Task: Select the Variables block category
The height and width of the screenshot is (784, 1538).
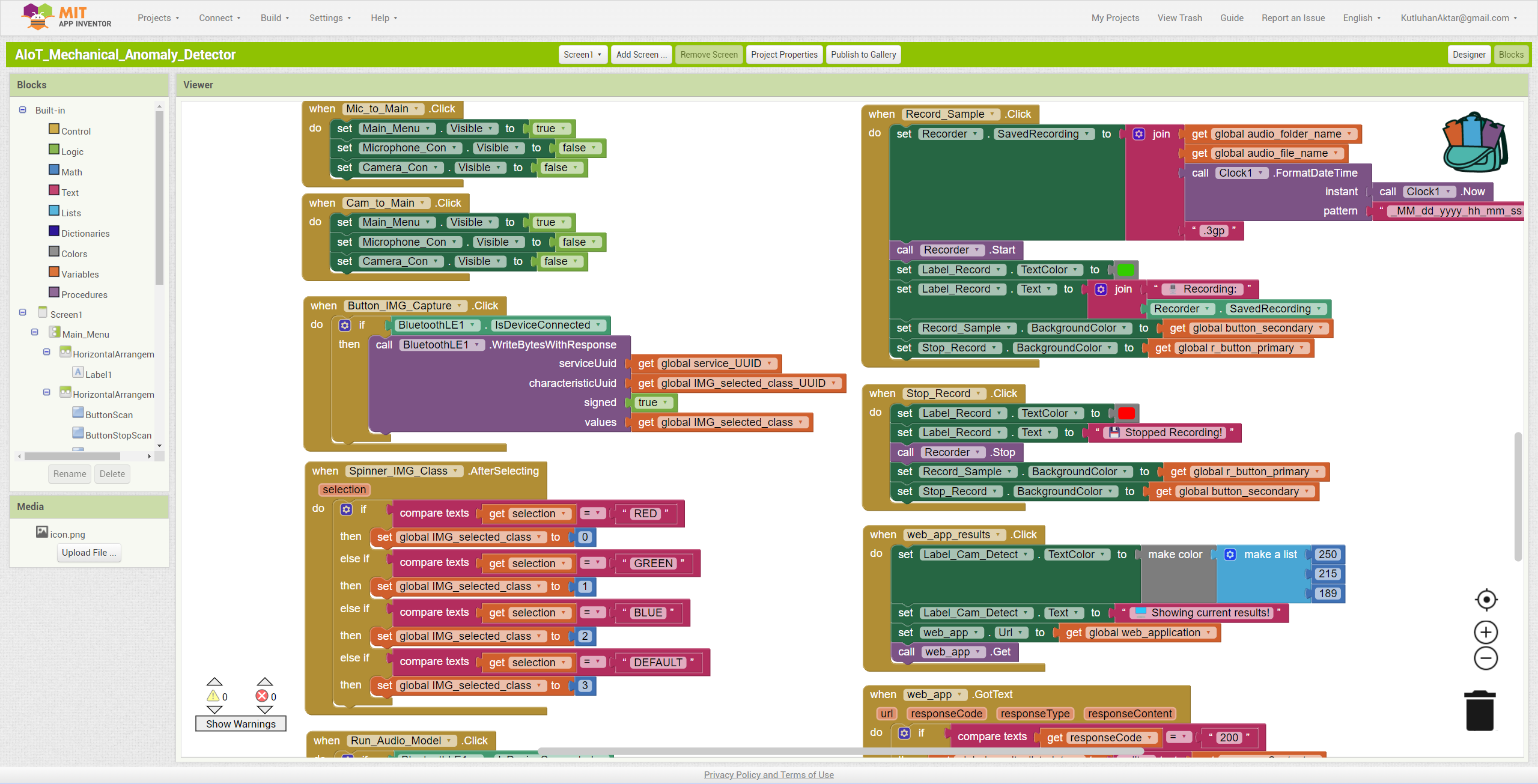Action: tap(79, 274)
